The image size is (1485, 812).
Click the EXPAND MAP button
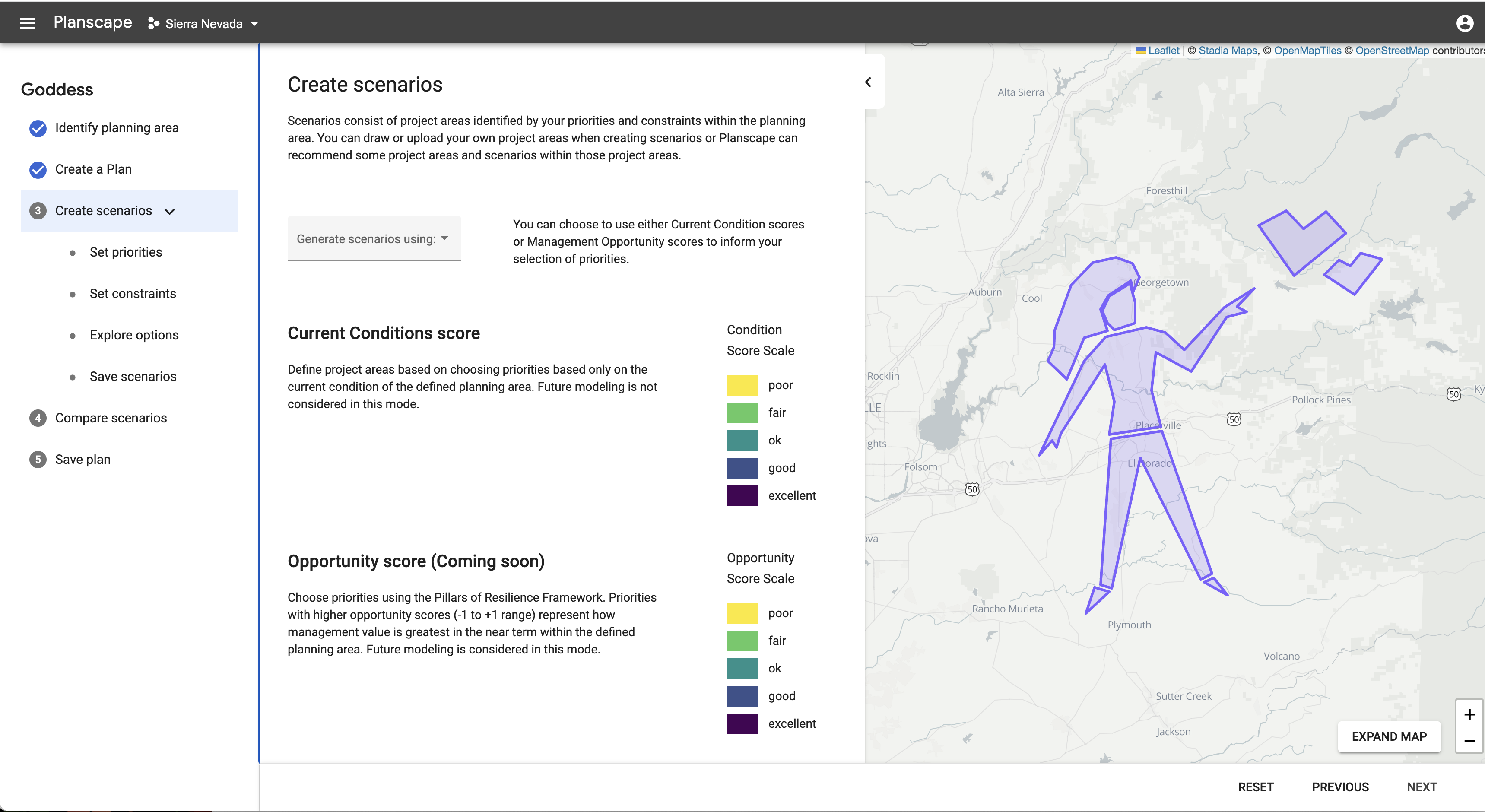click(1389, 736)
